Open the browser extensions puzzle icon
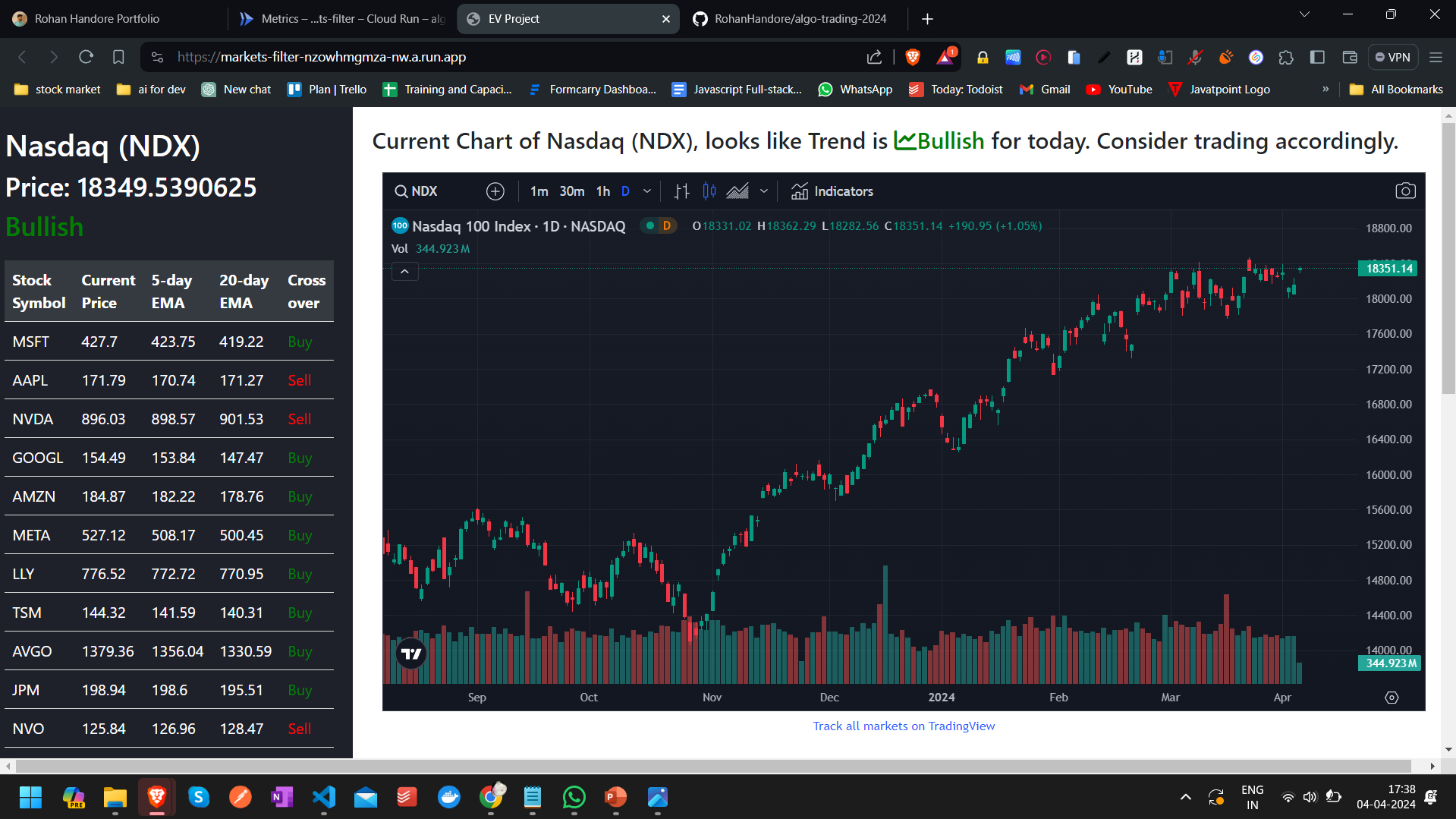 click(1286, 57)
